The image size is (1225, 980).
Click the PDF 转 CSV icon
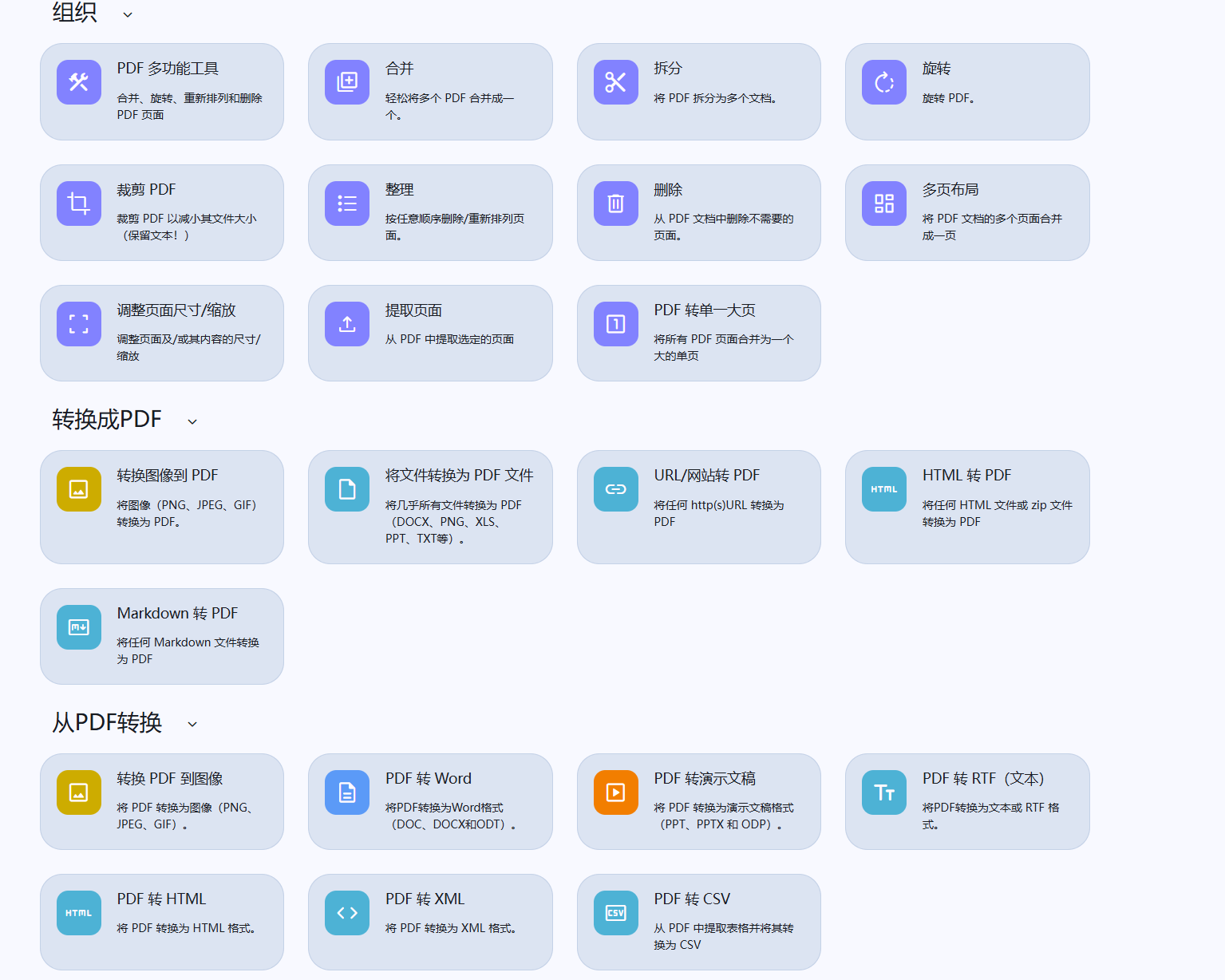pos(616,913)
